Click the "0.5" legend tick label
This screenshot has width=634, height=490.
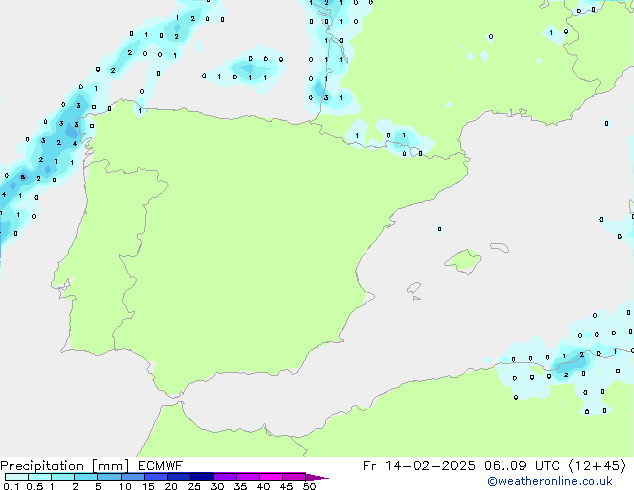click(34, 486)
